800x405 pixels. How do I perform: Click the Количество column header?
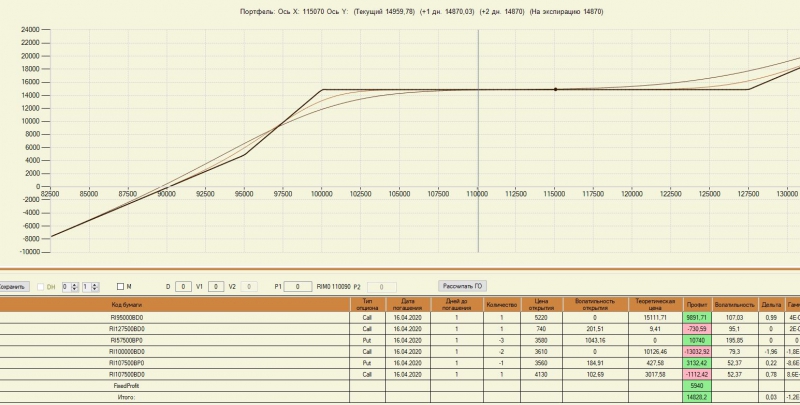click(x=502, y=305)
